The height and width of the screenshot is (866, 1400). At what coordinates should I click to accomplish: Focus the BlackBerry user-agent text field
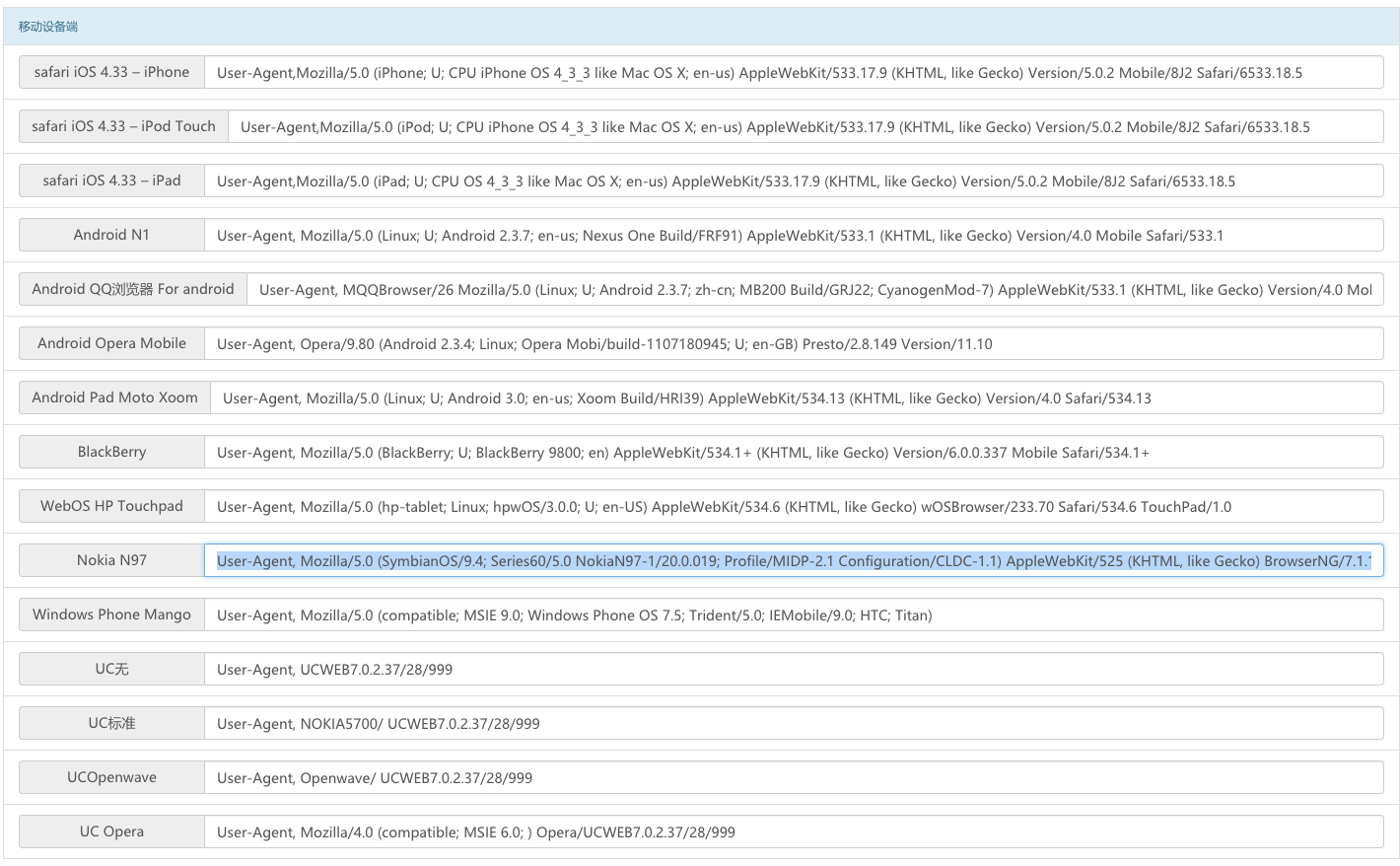[793, 452]
